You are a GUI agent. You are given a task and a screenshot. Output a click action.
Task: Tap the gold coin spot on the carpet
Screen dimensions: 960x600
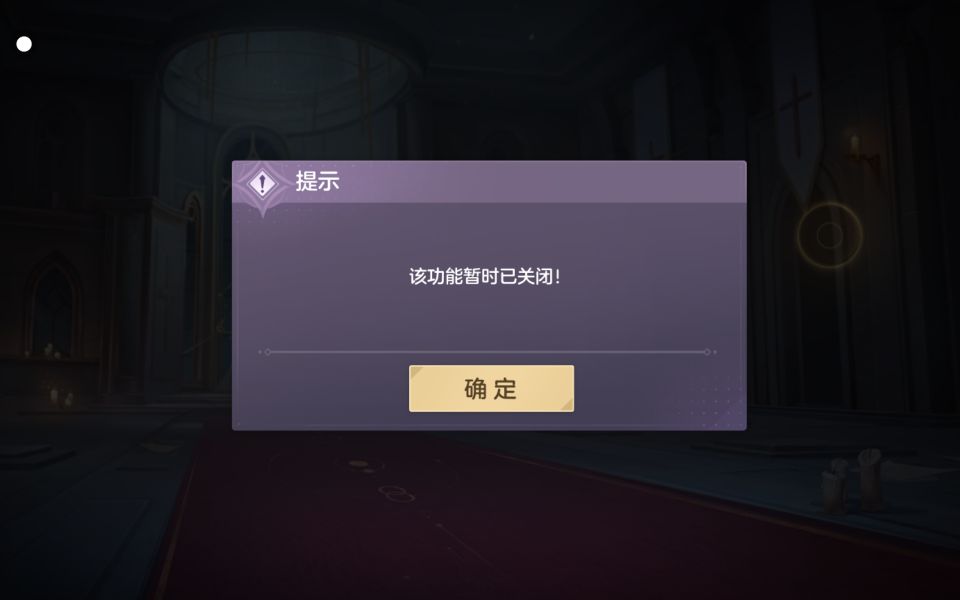(358, 465)
